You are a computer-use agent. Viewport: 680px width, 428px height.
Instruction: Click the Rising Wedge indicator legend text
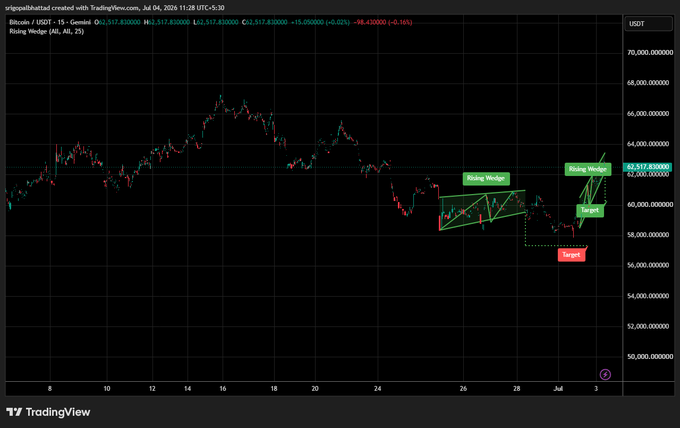coord(46,31)
